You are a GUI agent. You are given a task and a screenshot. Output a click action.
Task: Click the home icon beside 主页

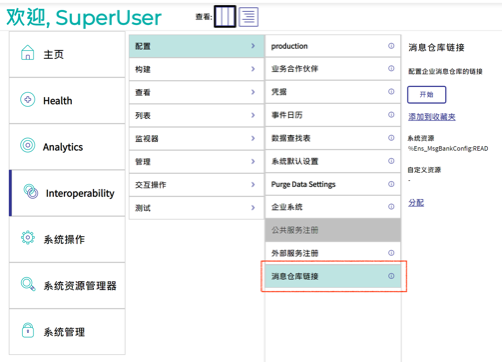point(28,53)
